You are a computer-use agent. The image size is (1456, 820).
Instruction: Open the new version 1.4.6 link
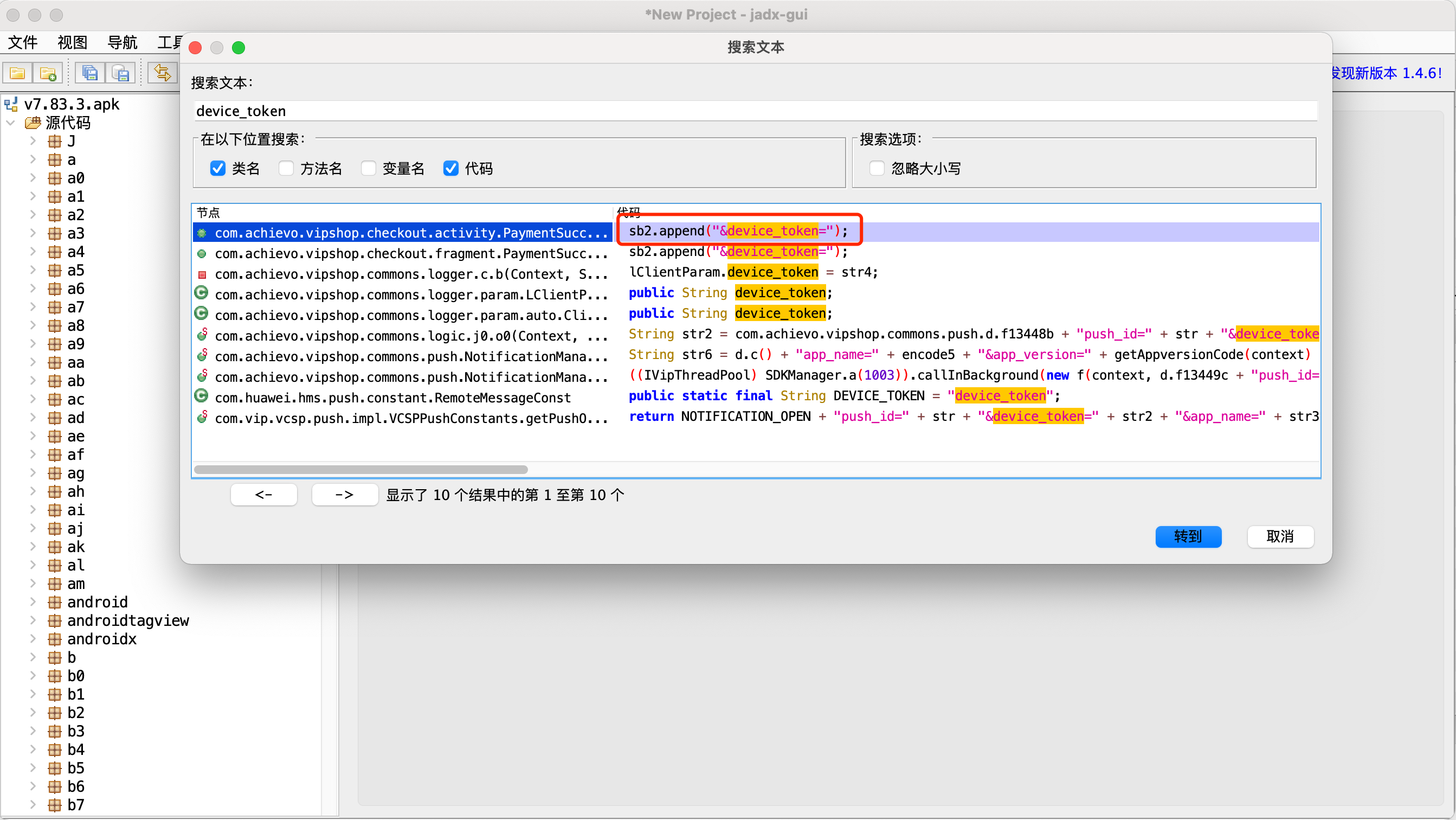click(x=1388, y=73)
